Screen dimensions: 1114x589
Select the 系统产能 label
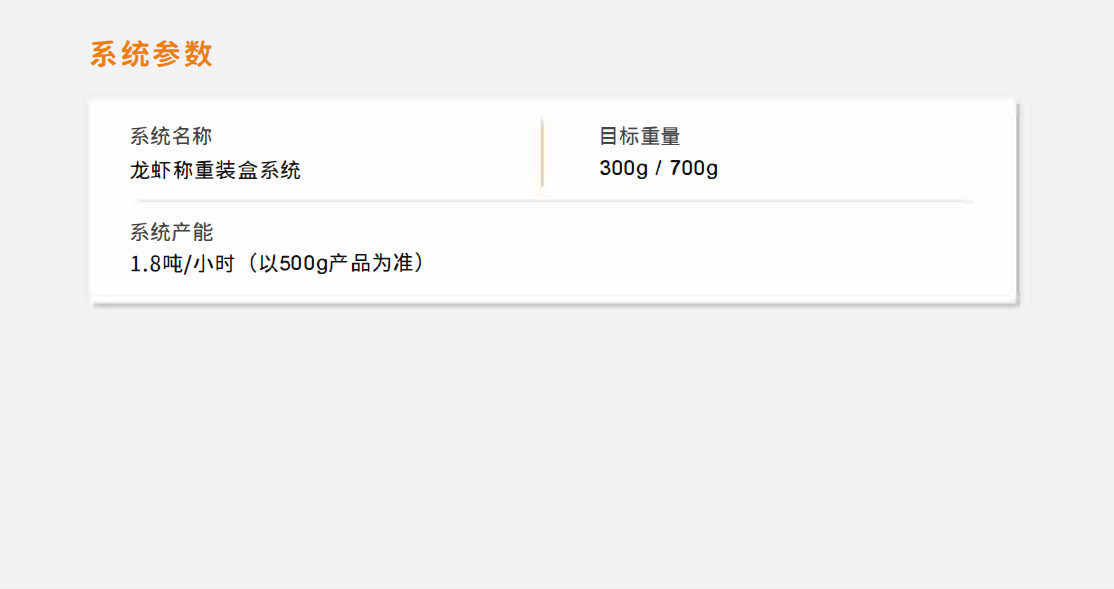tap(171, 232)
